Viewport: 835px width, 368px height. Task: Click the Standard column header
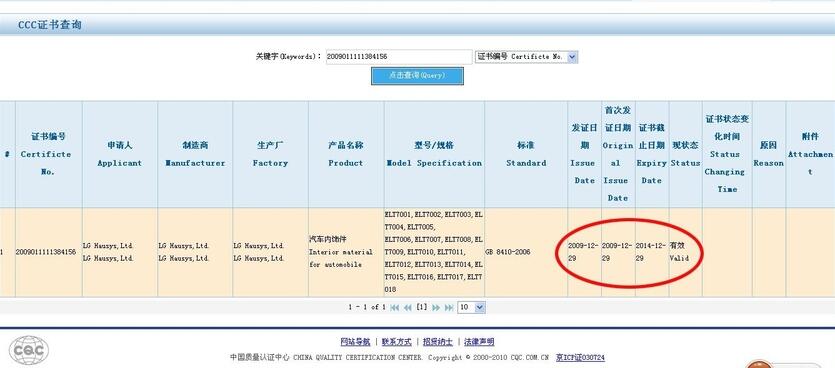tap(526, 154)
